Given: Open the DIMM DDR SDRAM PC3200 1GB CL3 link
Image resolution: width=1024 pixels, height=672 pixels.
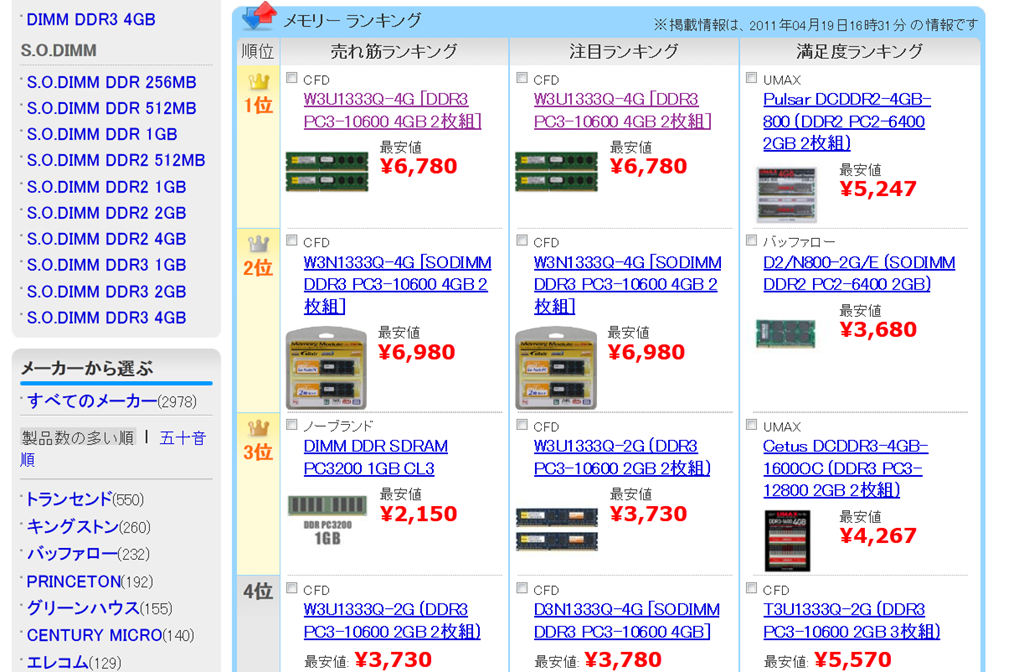Looking at the screenshot, I should 376,457.
